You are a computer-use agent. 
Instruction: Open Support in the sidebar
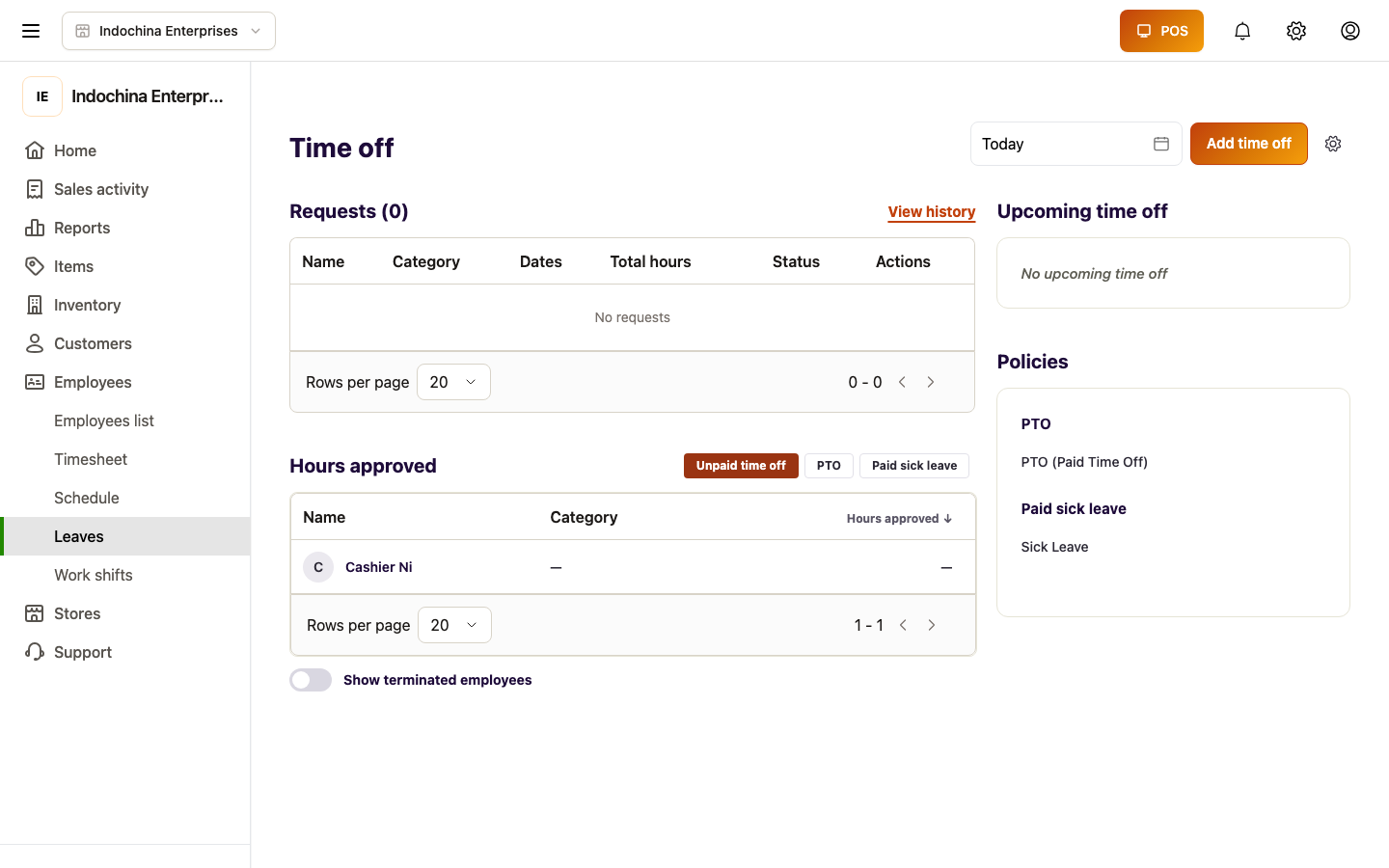point(125,652)
